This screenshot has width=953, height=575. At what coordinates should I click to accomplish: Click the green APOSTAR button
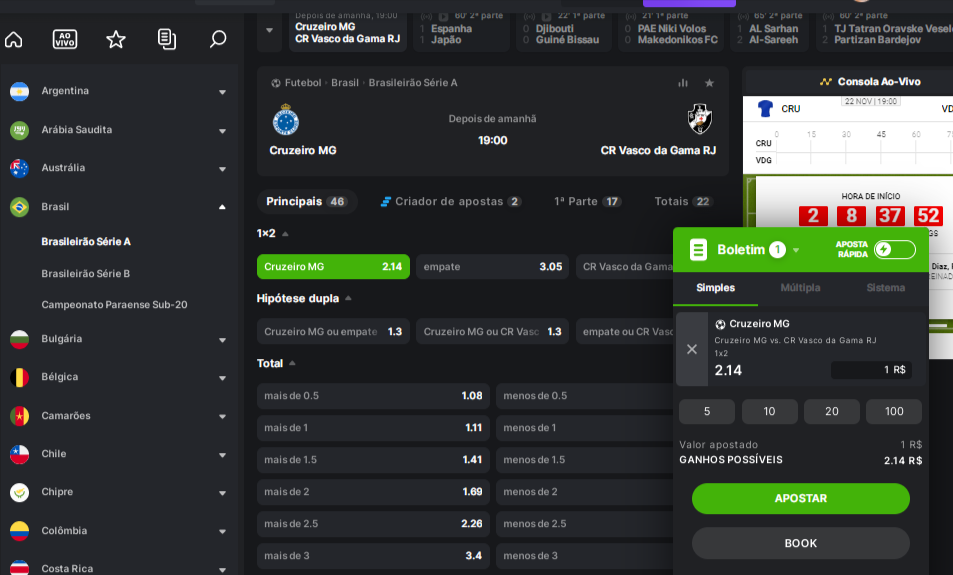pos(800,498)
